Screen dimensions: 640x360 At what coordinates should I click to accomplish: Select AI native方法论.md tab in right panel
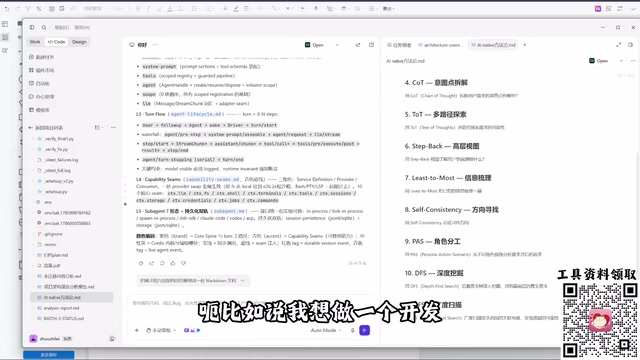pyautogui.click(x=493, y=45)
